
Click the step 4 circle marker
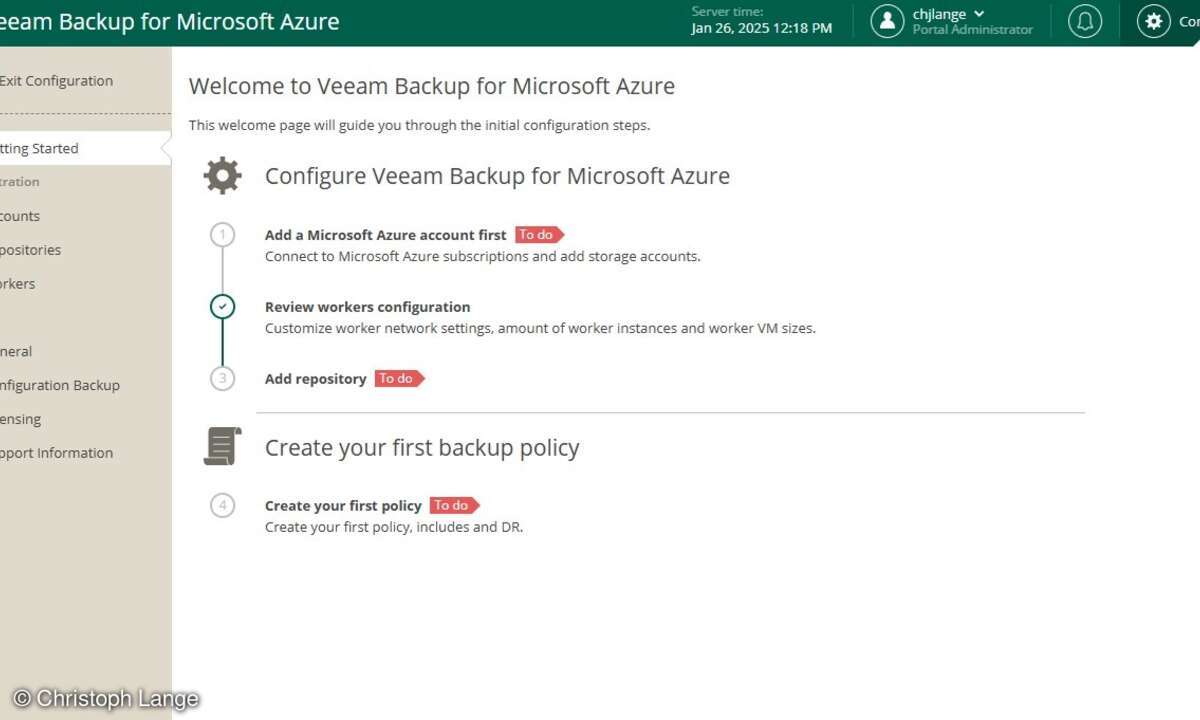click(x=222, y=506)
